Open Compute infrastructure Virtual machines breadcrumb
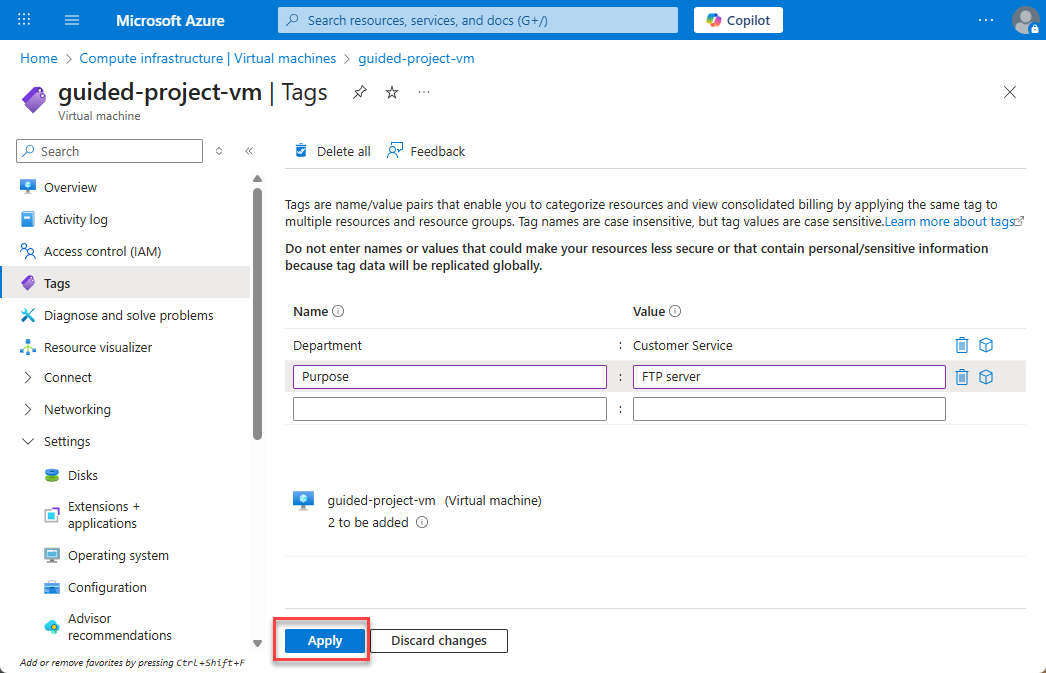Viewport: 1046px width, 673px height. [x=207, y=59]
